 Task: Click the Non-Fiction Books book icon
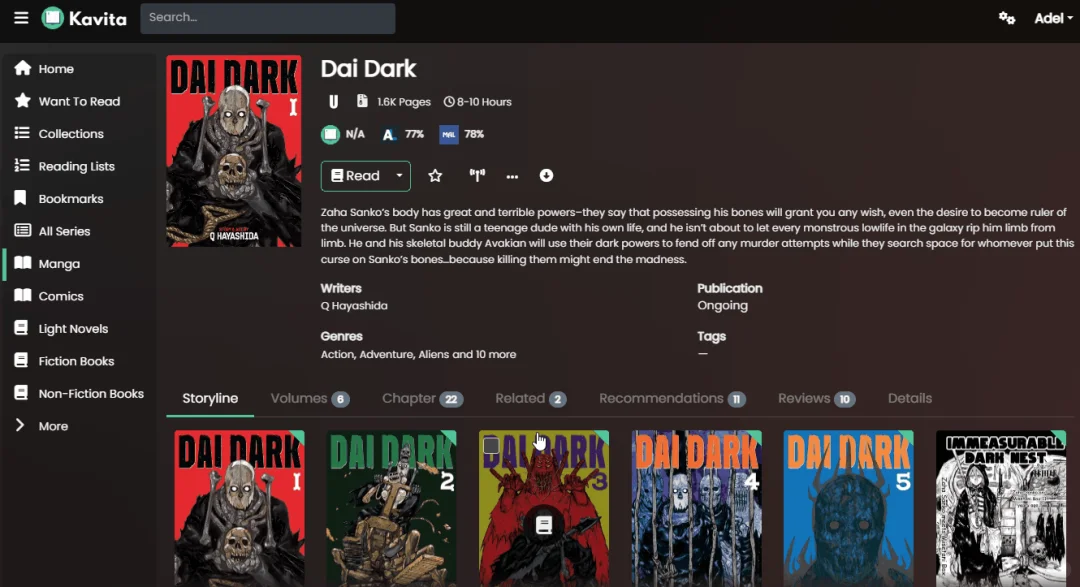pyautogui.click(x=21, y=393)
